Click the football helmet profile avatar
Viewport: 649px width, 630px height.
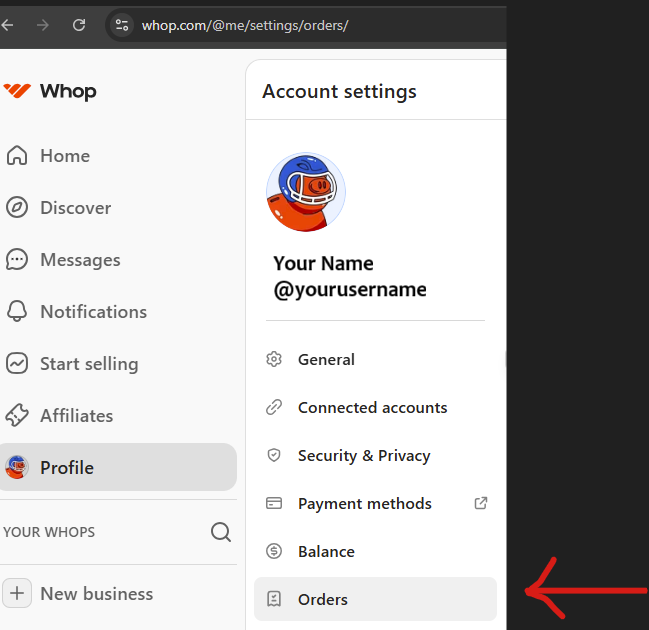(x=306, y=192)
